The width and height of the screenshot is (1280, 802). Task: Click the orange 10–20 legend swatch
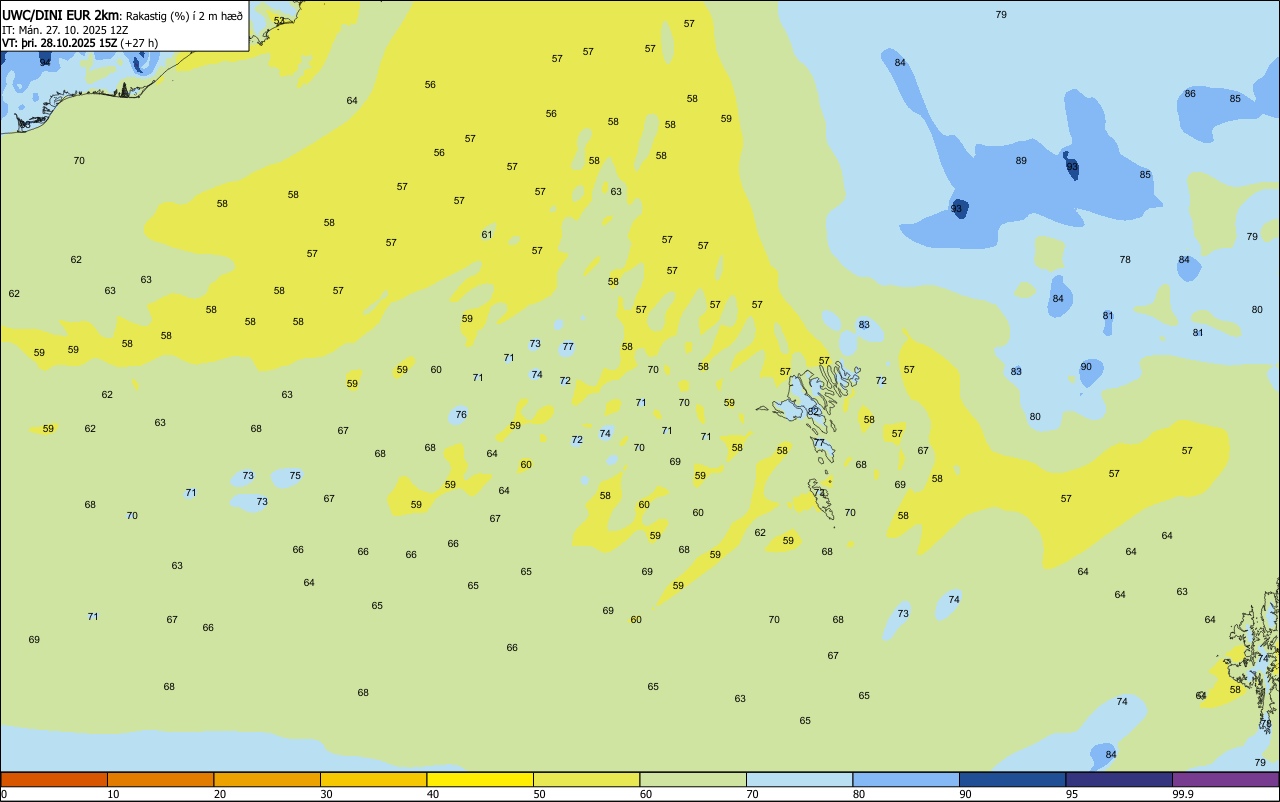coord(160,779)
